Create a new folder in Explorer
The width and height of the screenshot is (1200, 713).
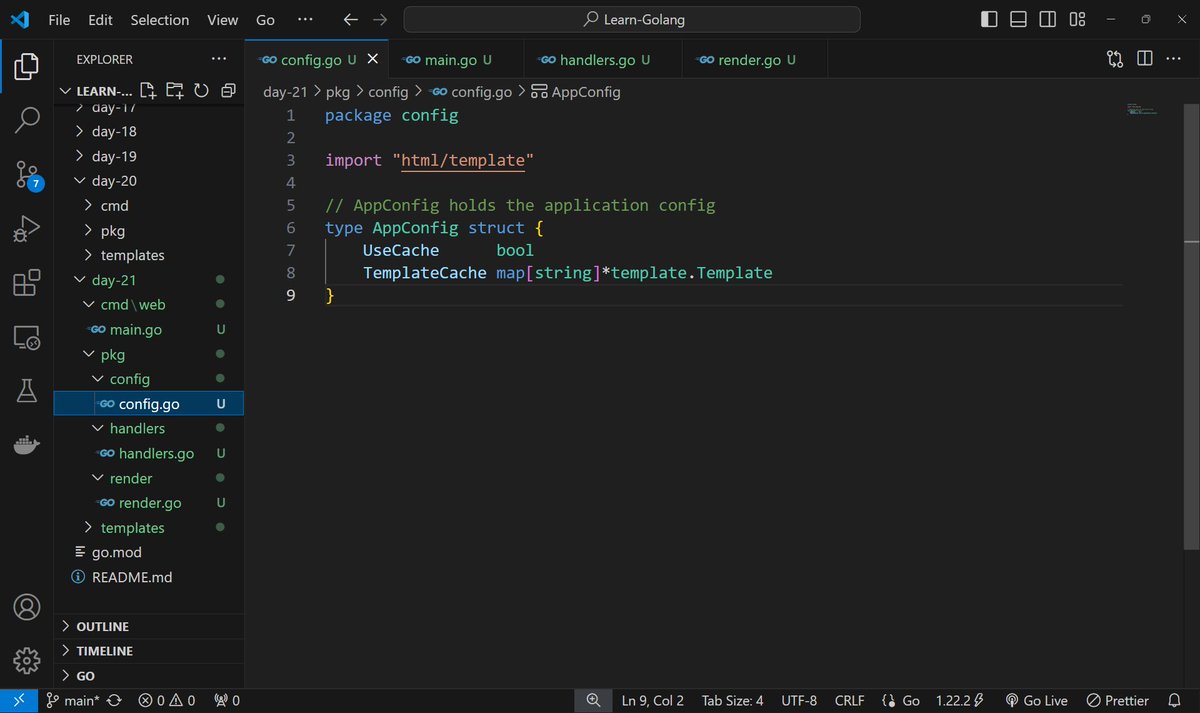[175, 91]
